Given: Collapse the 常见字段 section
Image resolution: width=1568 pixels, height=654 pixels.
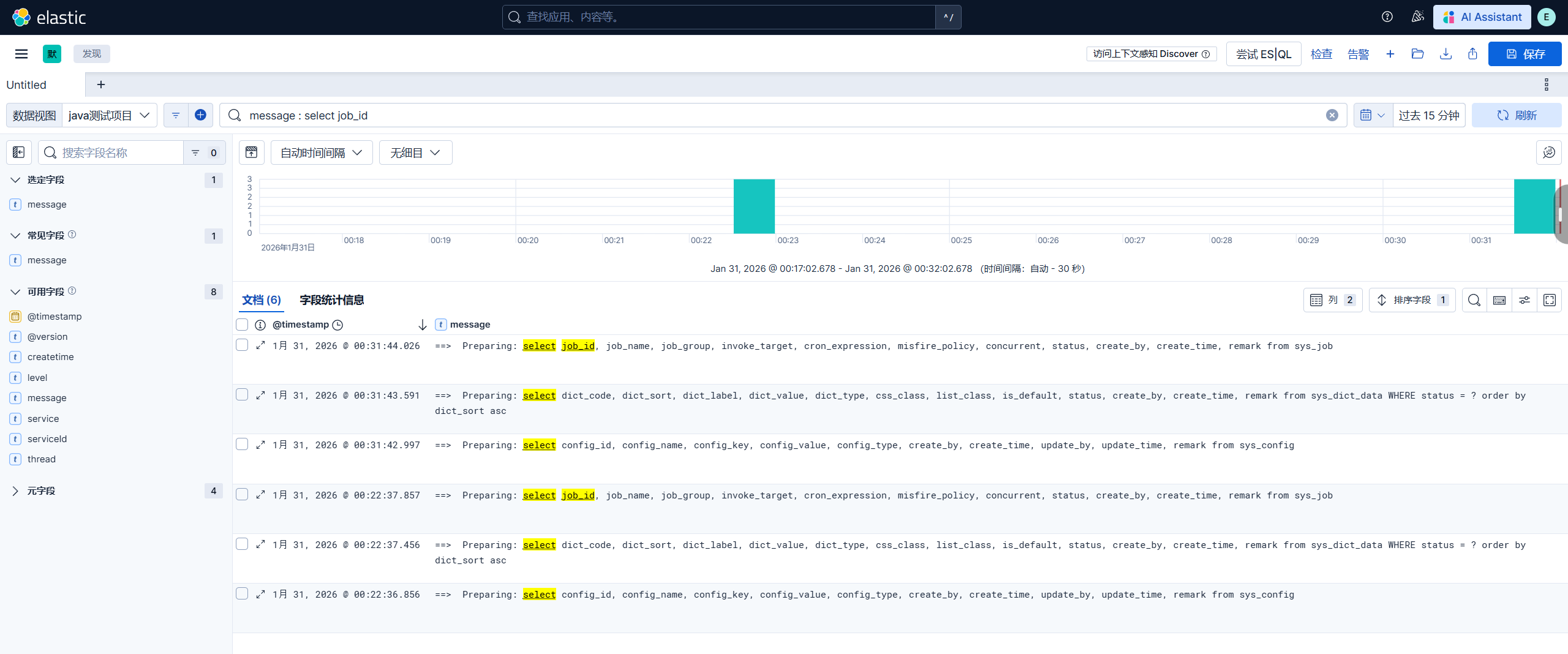Looking at the screenshot, I should click(x=15, y=236).
